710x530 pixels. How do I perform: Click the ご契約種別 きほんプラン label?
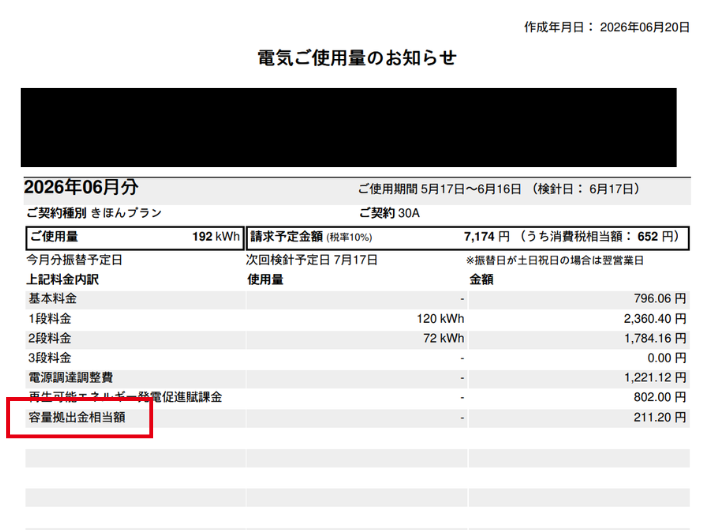click(94, 213)
